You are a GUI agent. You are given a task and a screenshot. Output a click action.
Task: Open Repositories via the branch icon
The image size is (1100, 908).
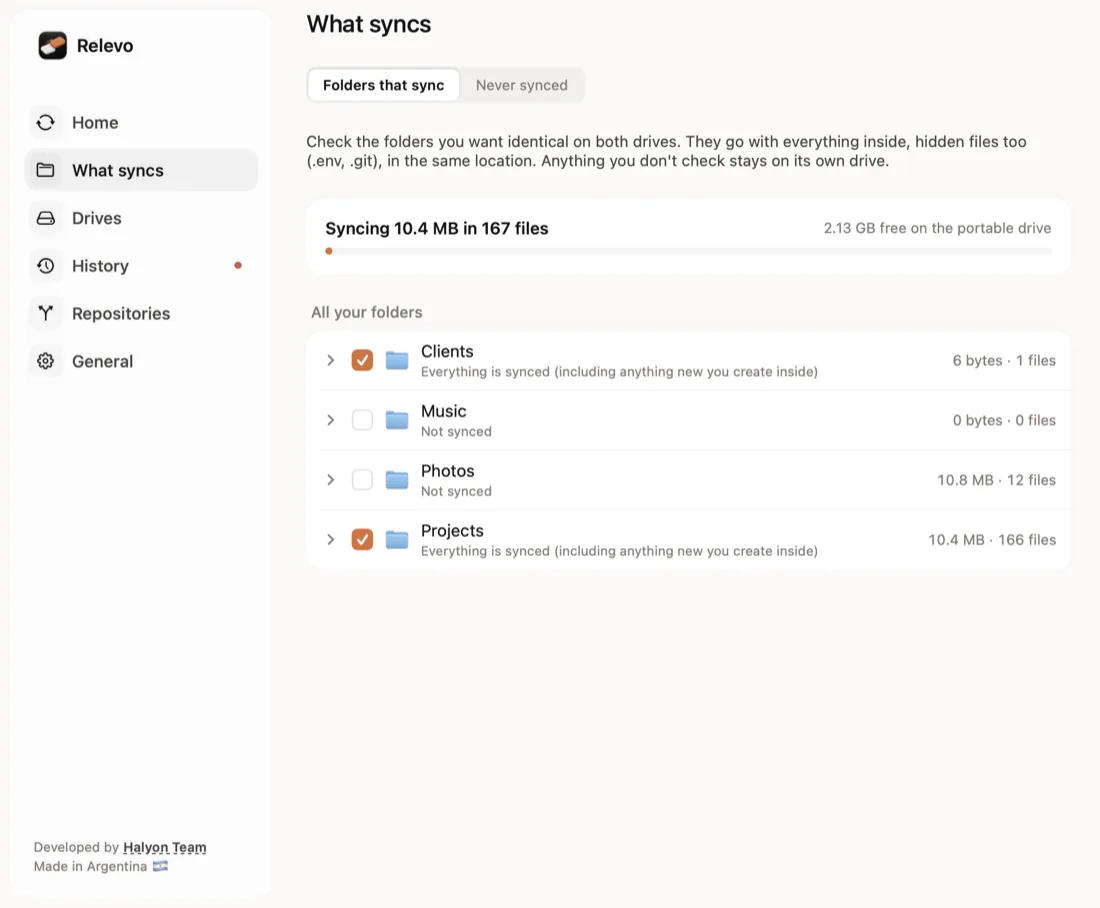pos(46,314)
